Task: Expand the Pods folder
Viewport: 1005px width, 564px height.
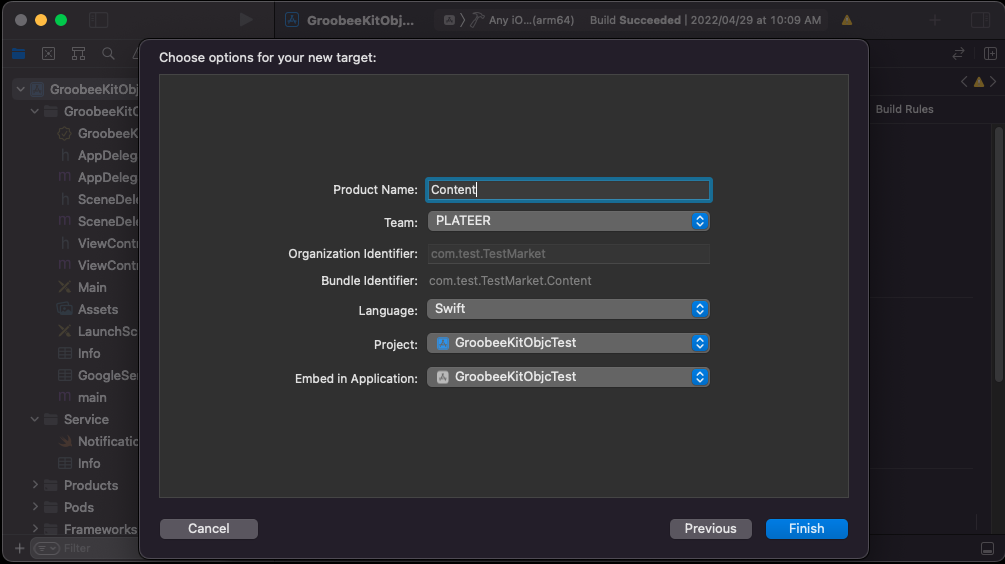Action: click(x=35, y=507)
